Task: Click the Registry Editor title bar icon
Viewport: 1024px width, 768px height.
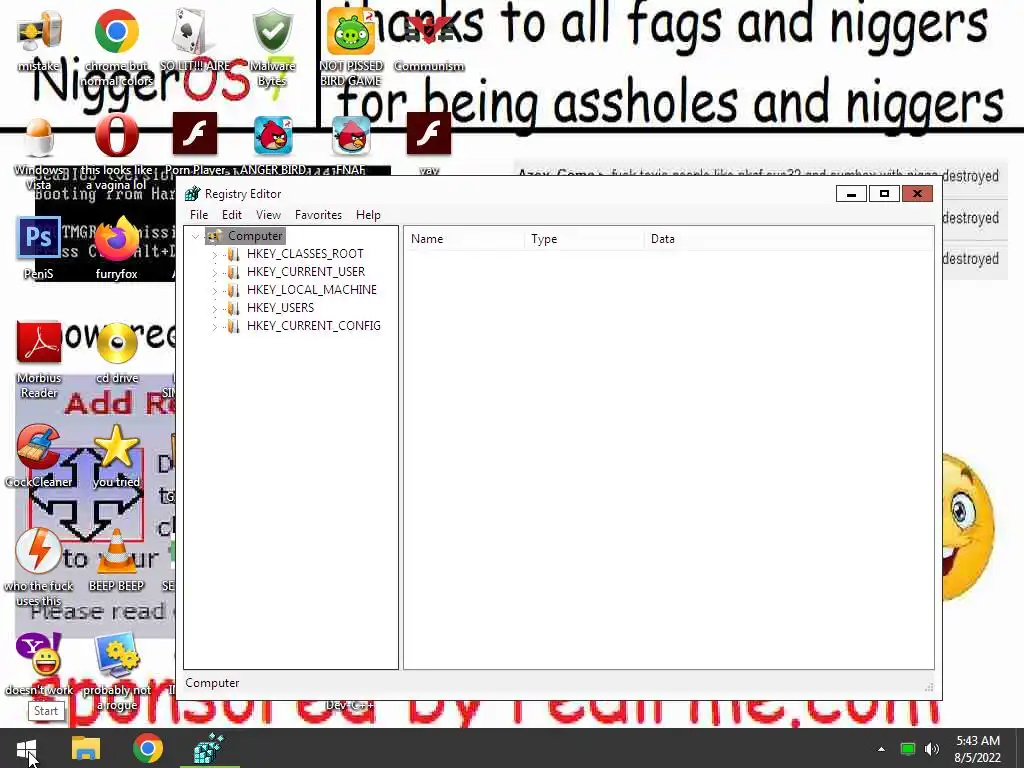Action: [x=193, y=194]
